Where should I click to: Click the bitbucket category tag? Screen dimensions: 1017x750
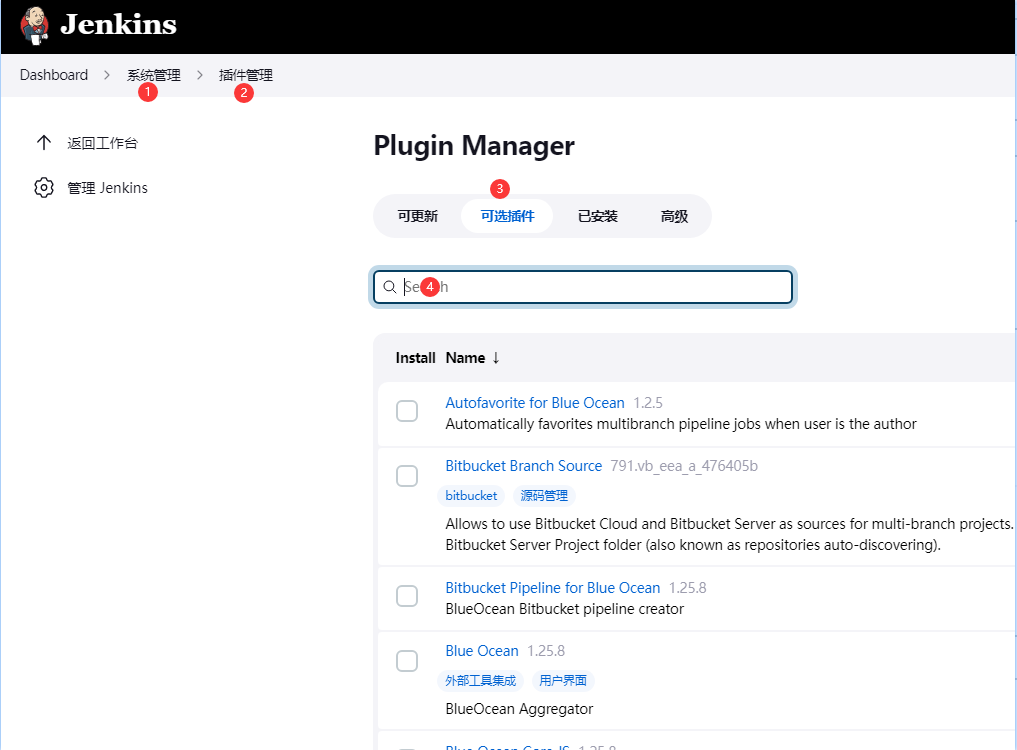coord(471,496)
